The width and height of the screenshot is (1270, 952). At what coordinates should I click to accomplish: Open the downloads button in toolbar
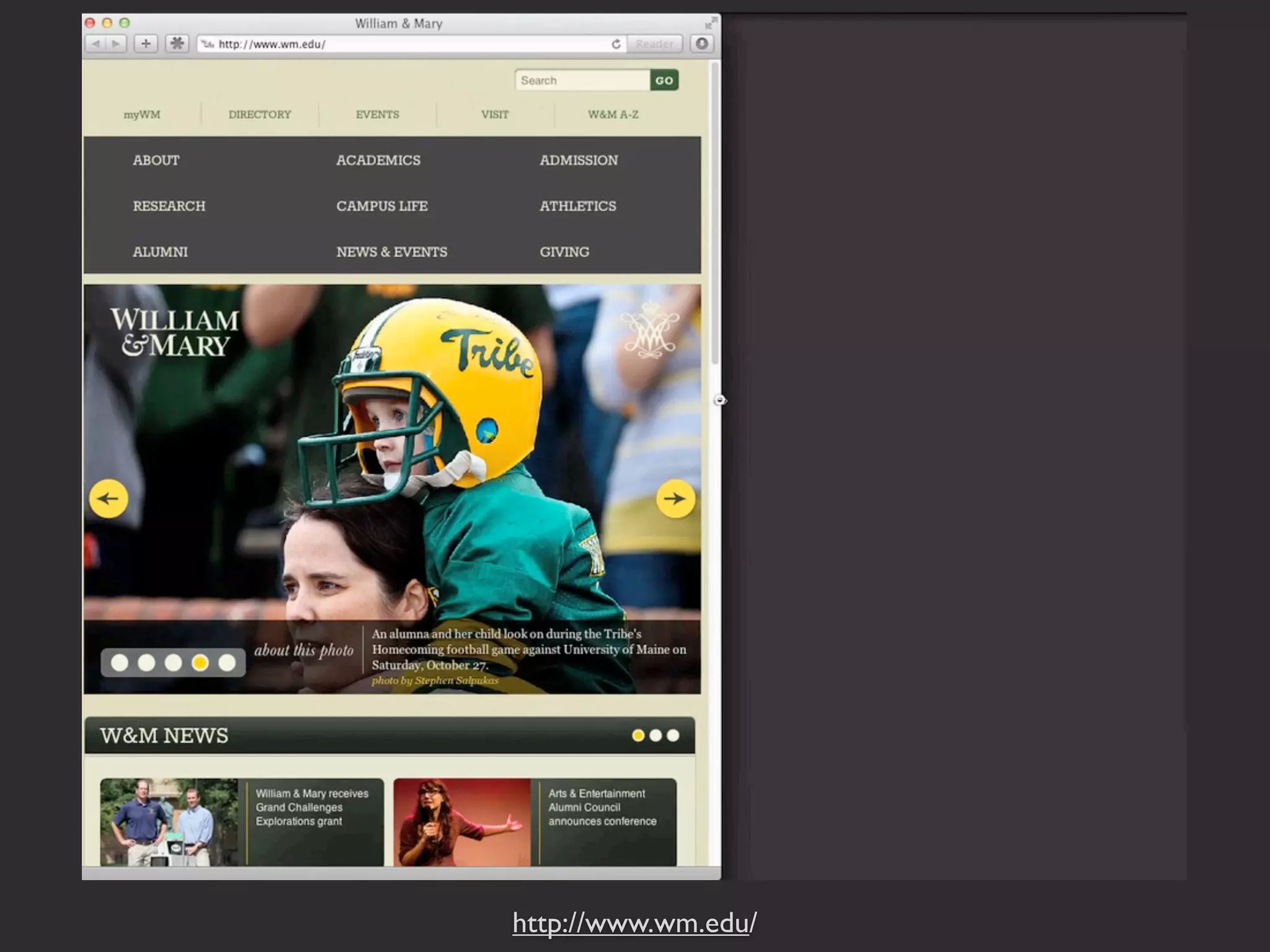click(x=702, y=44)
